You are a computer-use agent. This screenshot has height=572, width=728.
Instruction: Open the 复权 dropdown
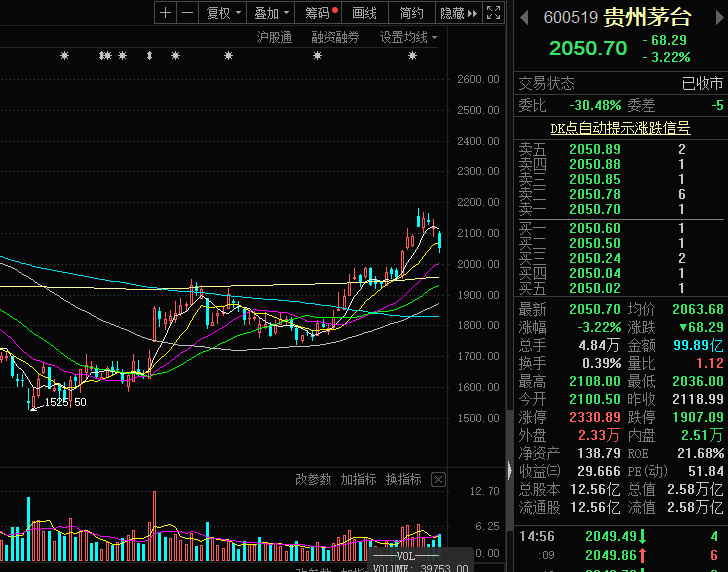click(x=223, y=13)
